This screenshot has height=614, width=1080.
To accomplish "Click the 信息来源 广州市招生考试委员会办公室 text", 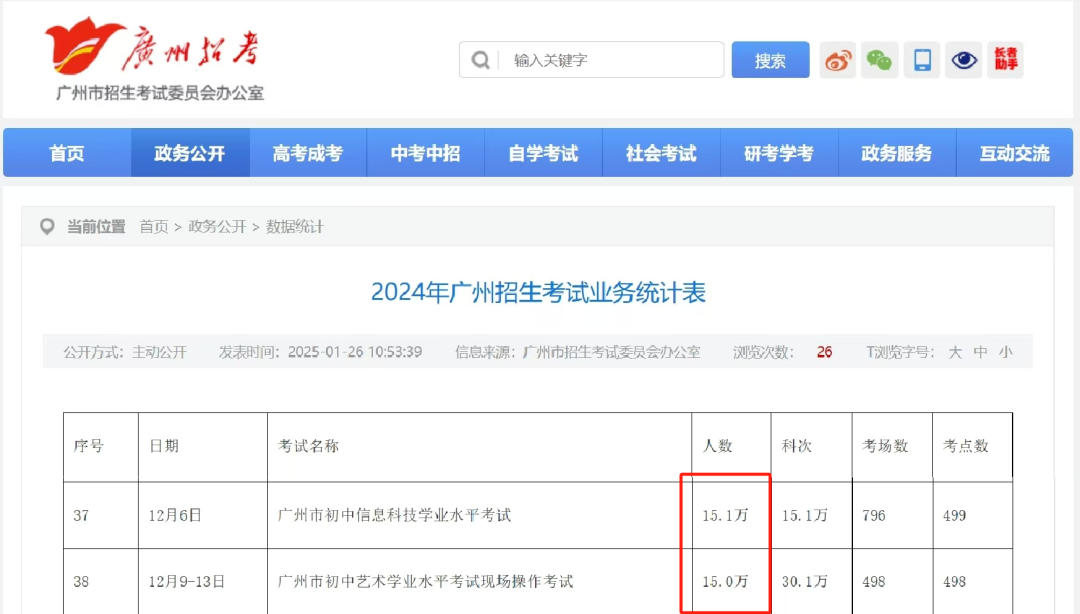I will click(577, 352).
